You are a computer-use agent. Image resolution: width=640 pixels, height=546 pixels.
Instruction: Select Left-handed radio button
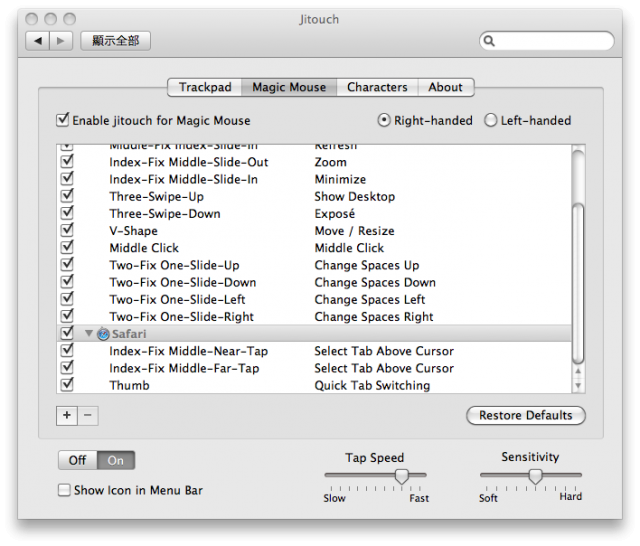click(x=490, y=120)
